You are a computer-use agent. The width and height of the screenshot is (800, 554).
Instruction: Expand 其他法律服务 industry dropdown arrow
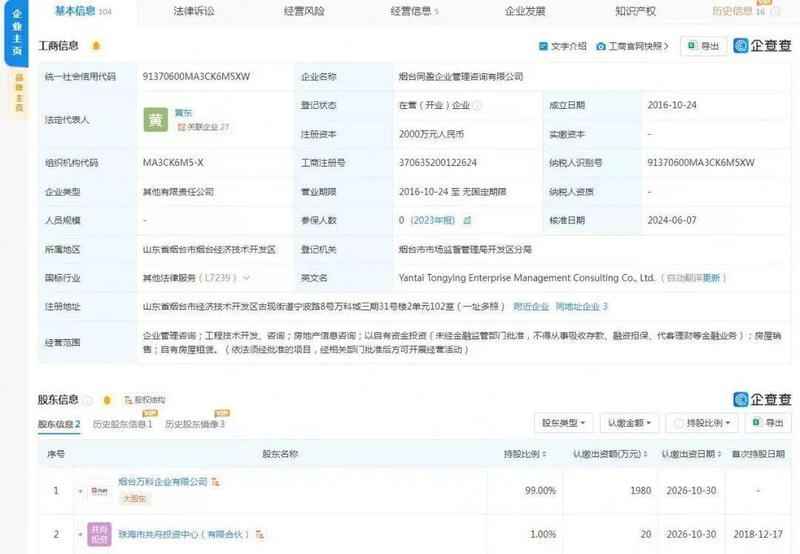(246, 278)
